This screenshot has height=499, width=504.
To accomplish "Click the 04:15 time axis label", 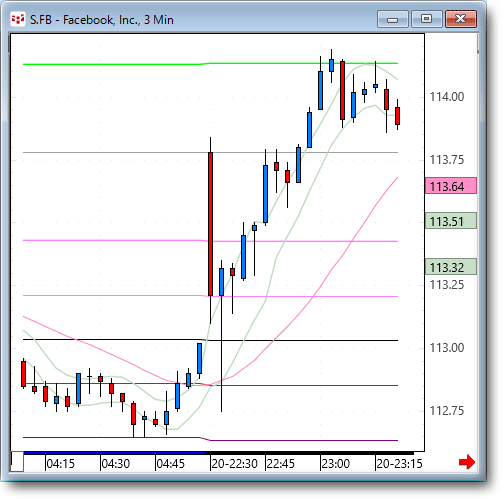I will pos(61,464).
